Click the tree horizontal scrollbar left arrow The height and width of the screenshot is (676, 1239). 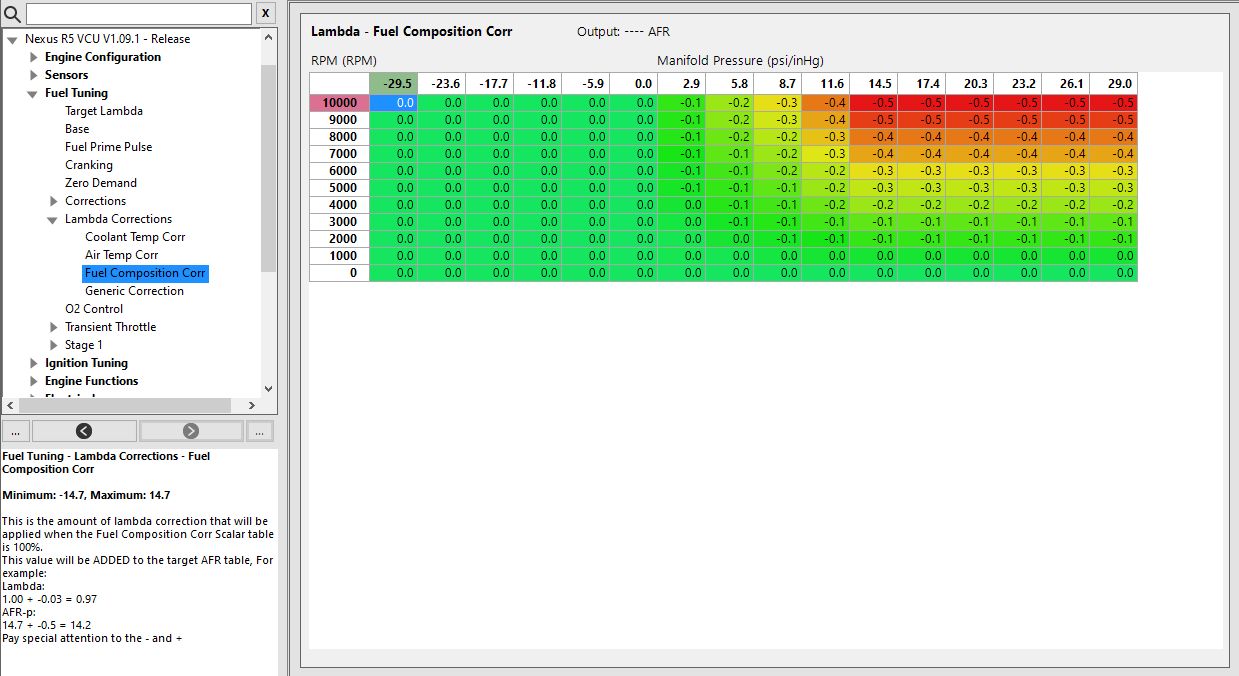(x=10, y=405)
